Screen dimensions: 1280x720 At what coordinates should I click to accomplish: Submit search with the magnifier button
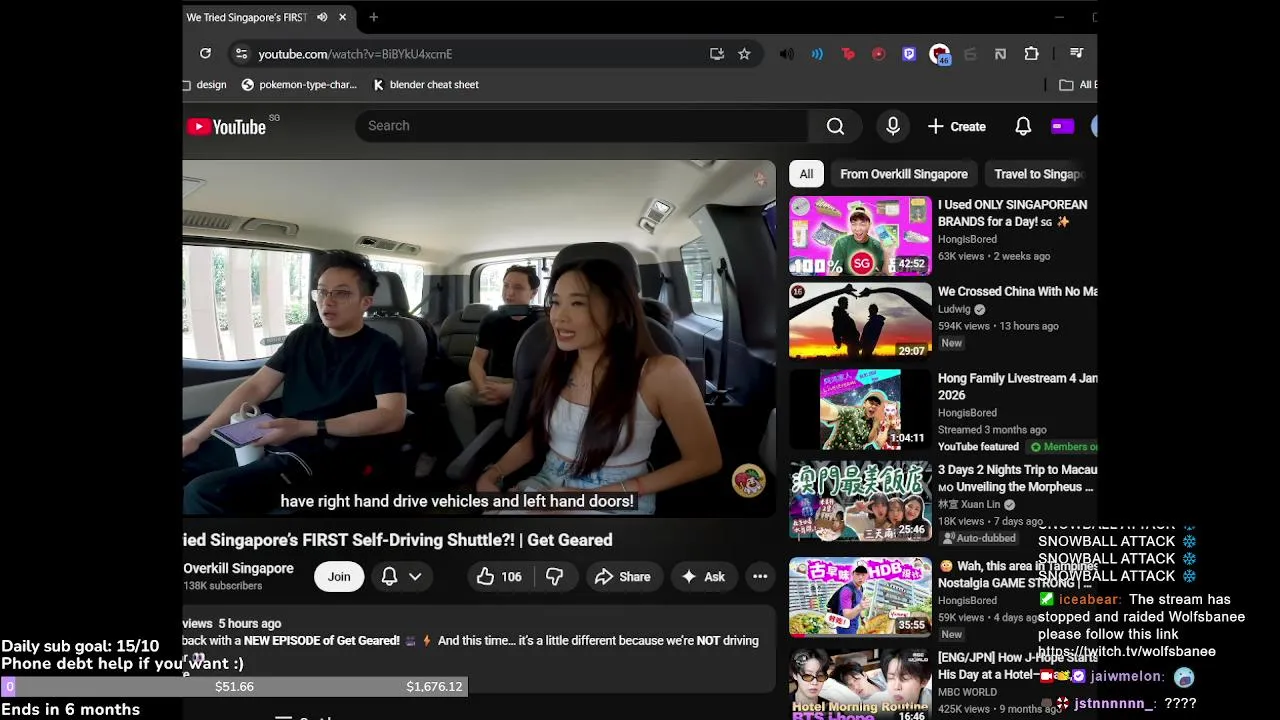tap(835, 126)
